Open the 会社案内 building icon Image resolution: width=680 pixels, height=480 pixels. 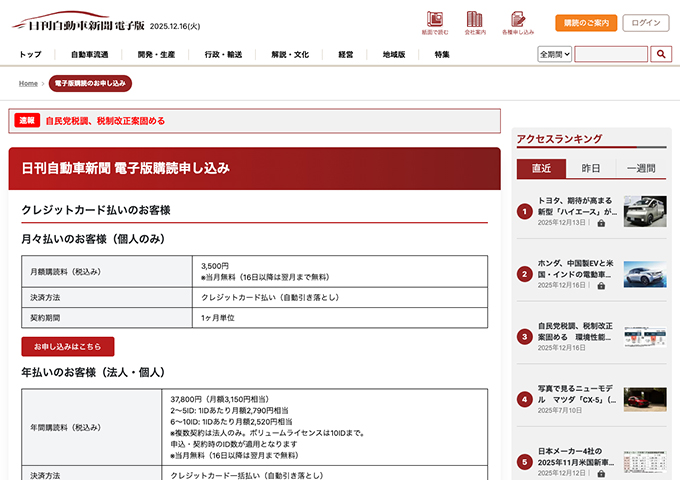(475, 23)
